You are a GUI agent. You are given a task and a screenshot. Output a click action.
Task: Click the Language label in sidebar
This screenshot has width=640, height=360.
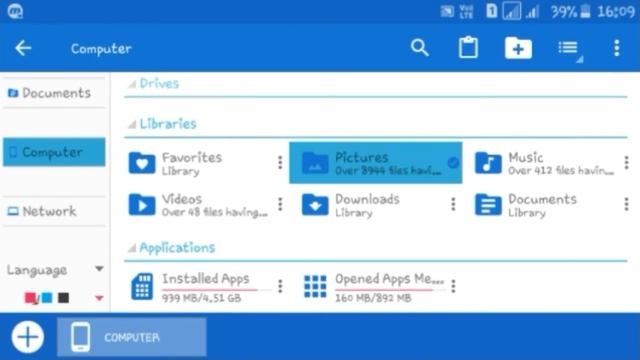[x=37, y=270]
